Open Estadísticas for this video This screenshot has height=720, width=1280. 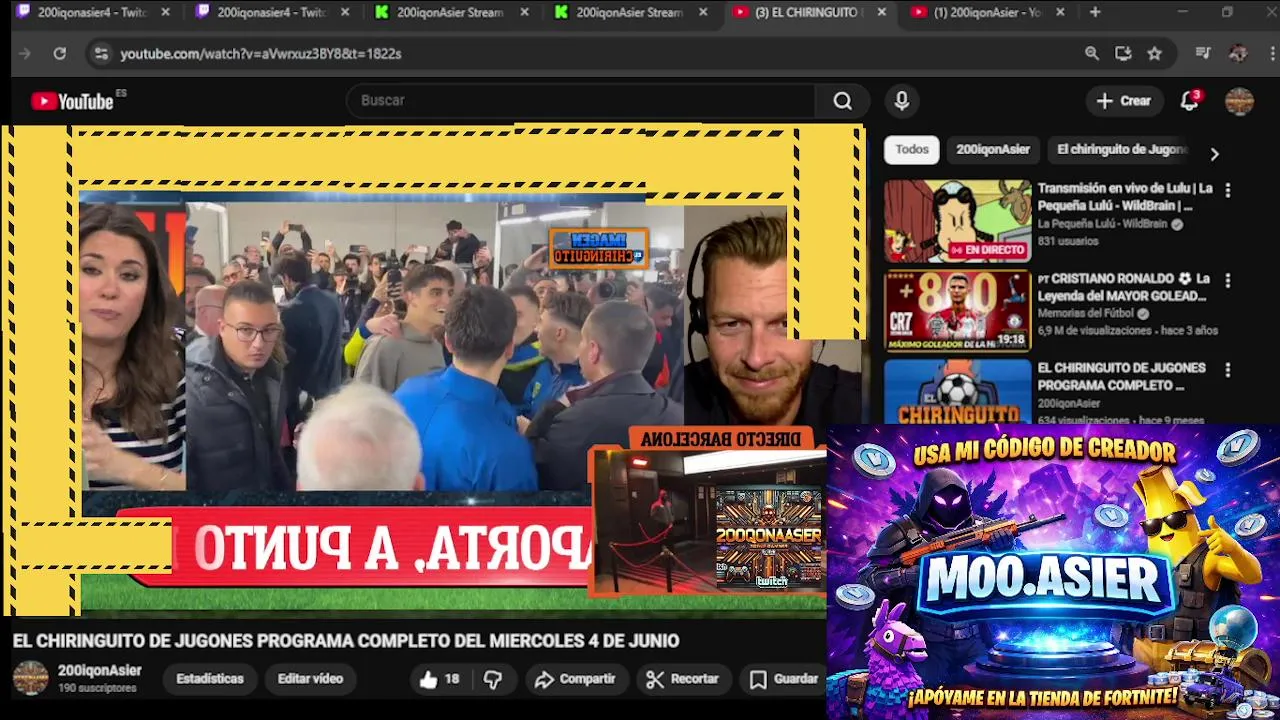pos(210,679)
